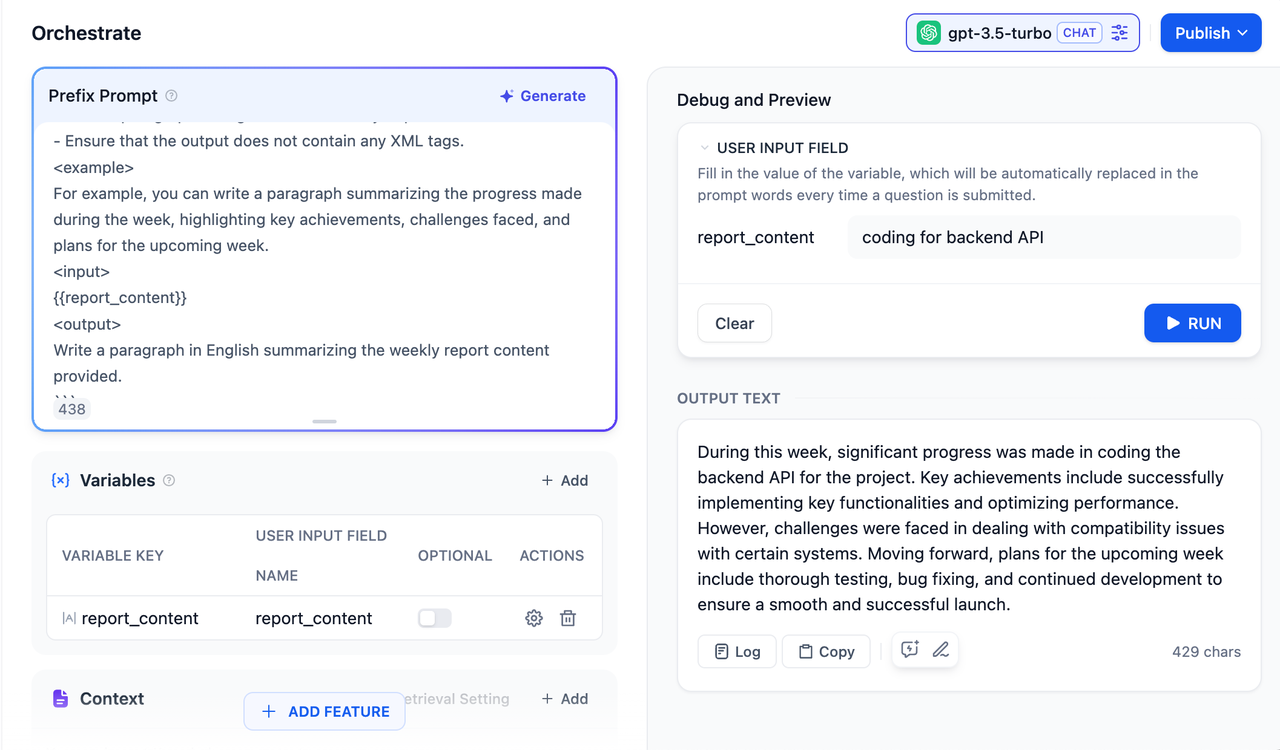The image size is (1280, 750).
Task: Click the annotation add icon under output
Action: coord(909,650)
